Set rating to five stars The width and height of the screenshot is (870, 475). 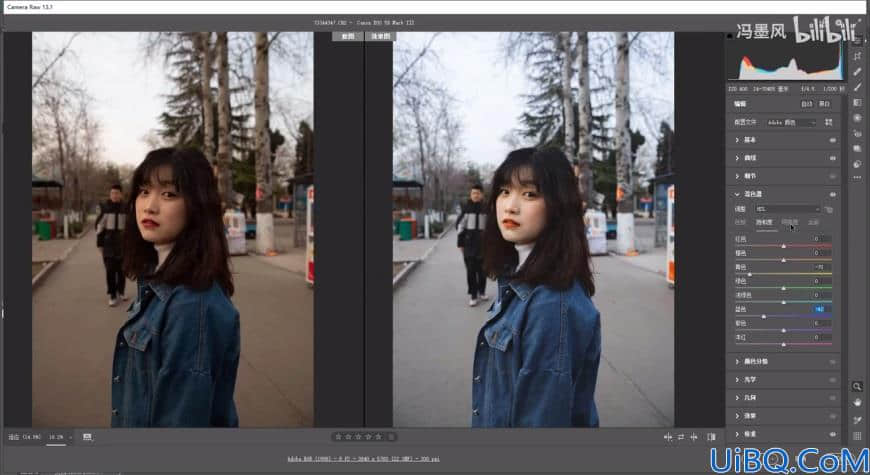pos(379,437)
